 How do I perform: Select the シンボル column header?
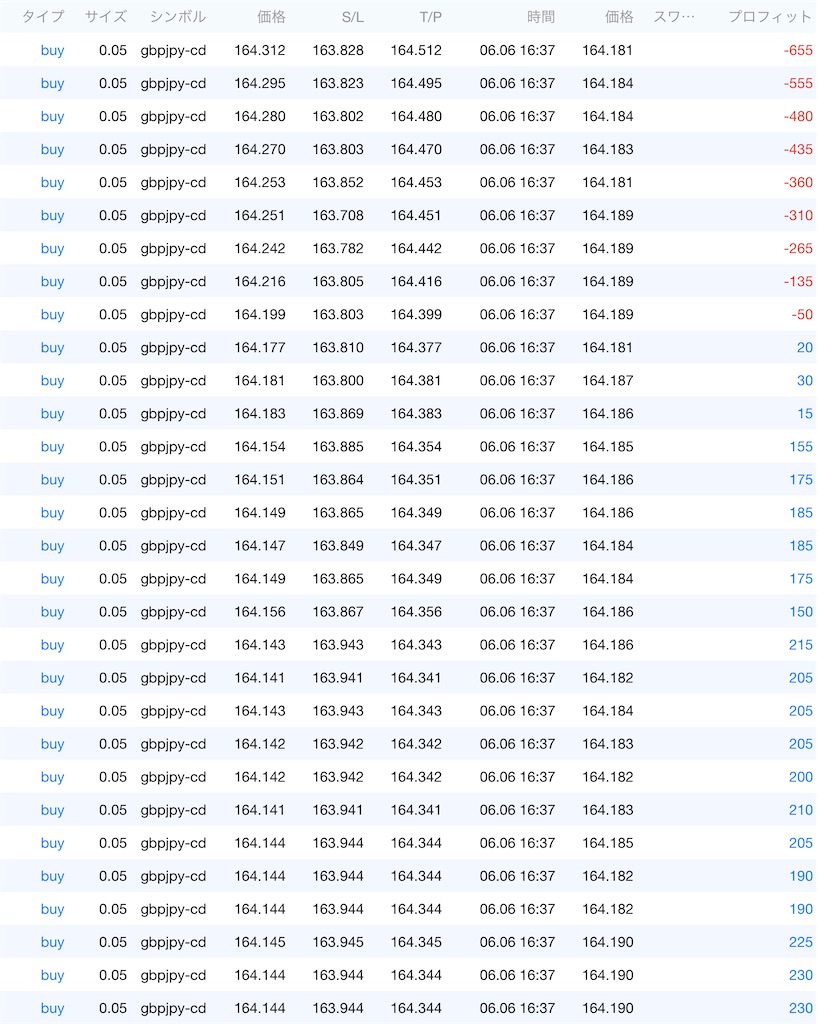pos(178,17)
